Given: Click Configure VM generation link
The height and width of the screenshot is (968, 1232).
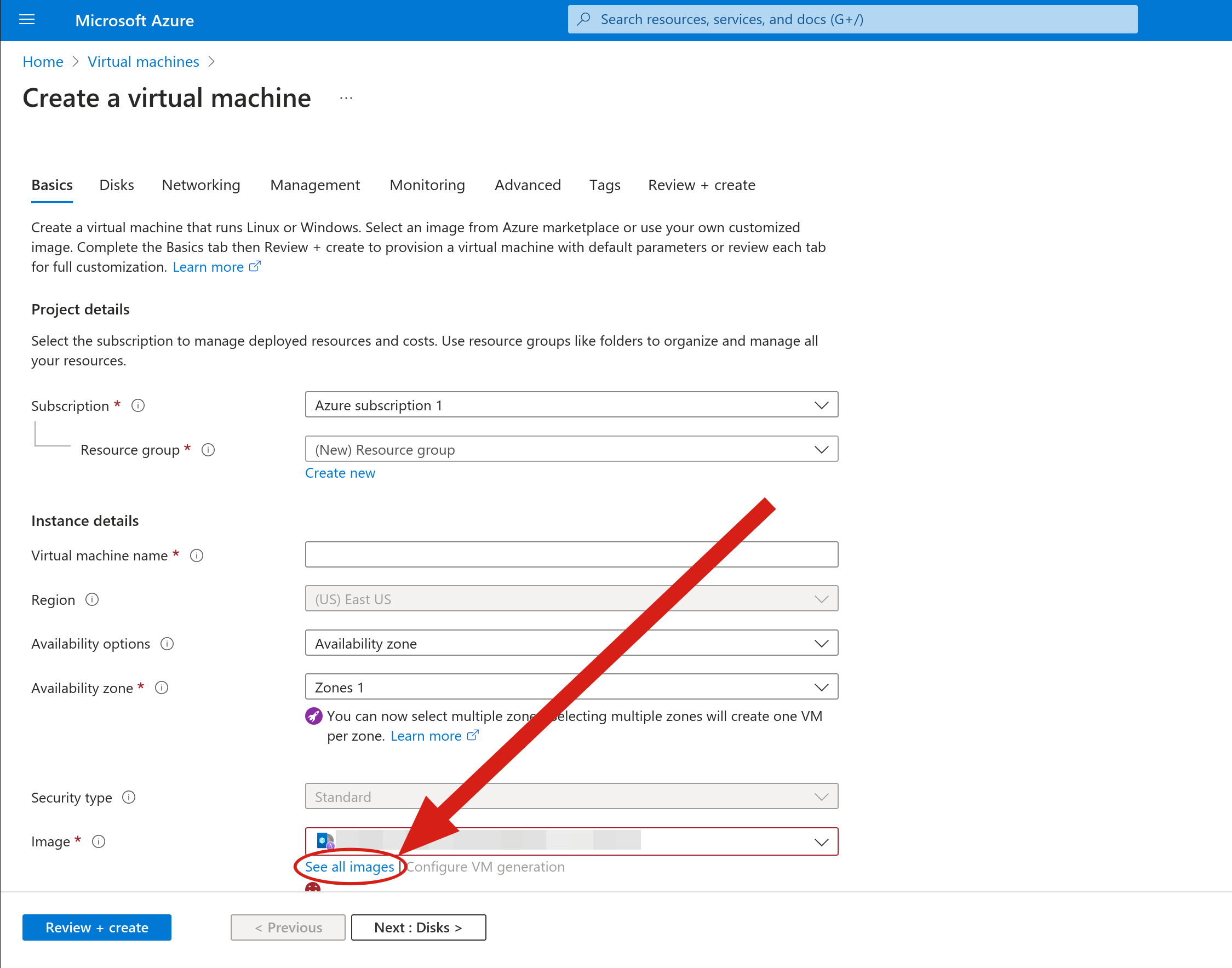Looking at the screenshot, I should coord(486,867).
